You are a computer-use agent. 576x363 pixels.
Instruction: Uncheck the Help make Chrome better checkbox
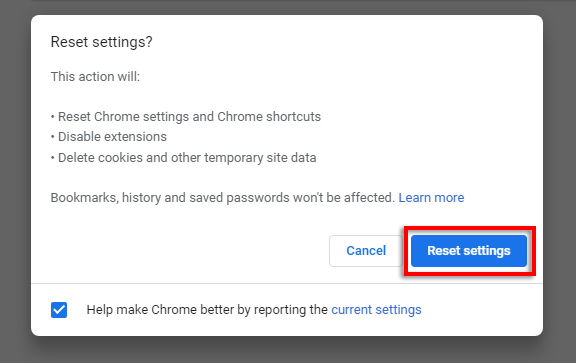click(x=59, y=310)
